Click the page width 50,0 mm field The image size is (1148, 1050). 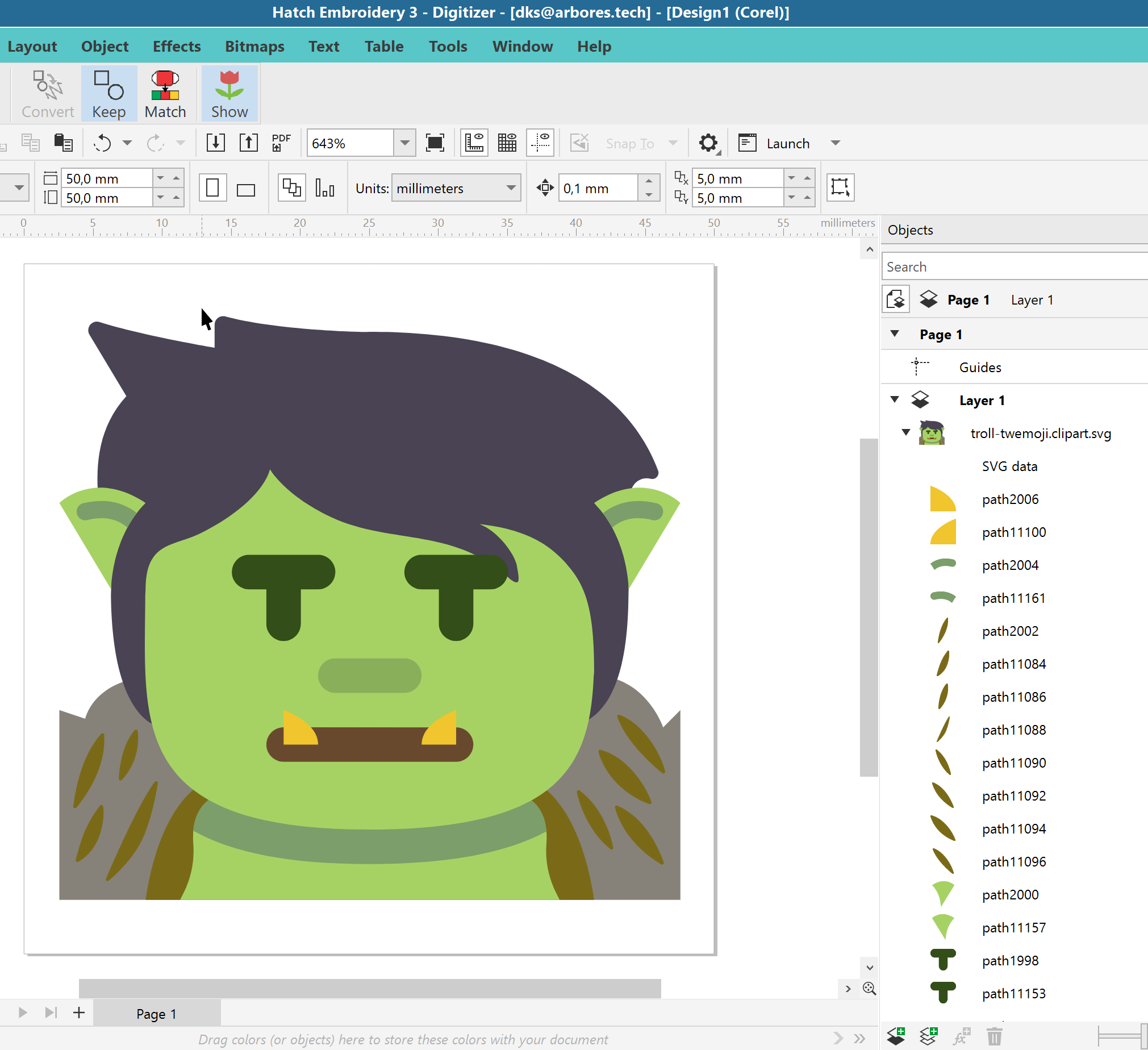(106, 178)
